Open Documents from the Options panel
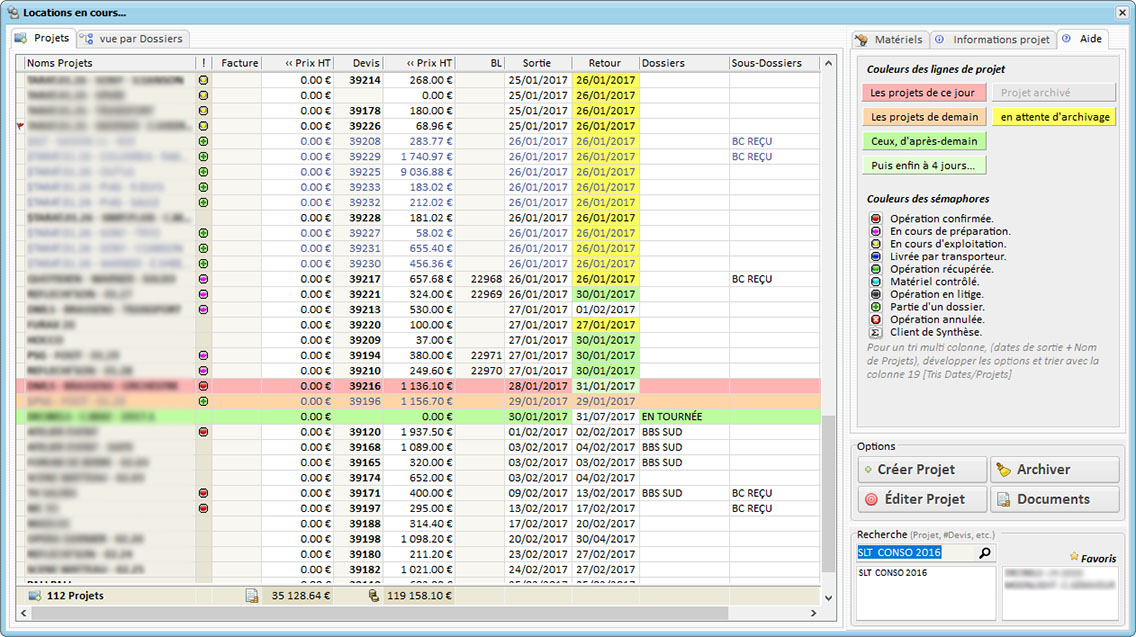This screenshot has width=1136, height=637. pyautogui.click(x=1054, y=499)
